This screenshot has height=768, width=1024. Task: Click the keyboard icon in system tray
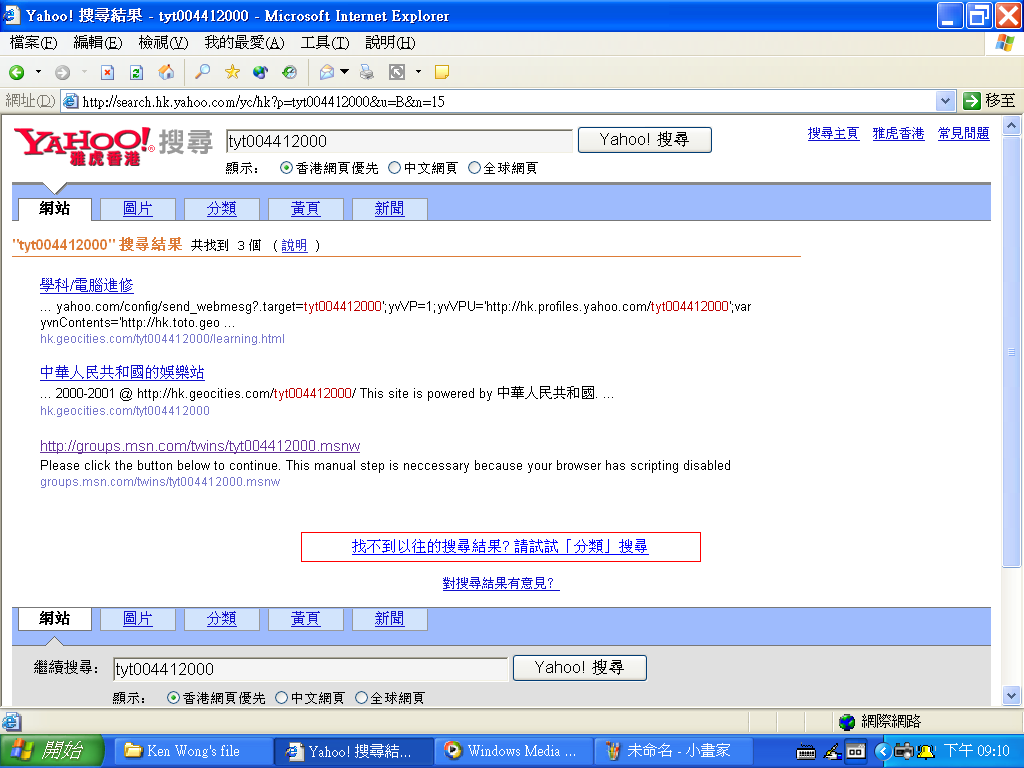(x=806, y=752)
